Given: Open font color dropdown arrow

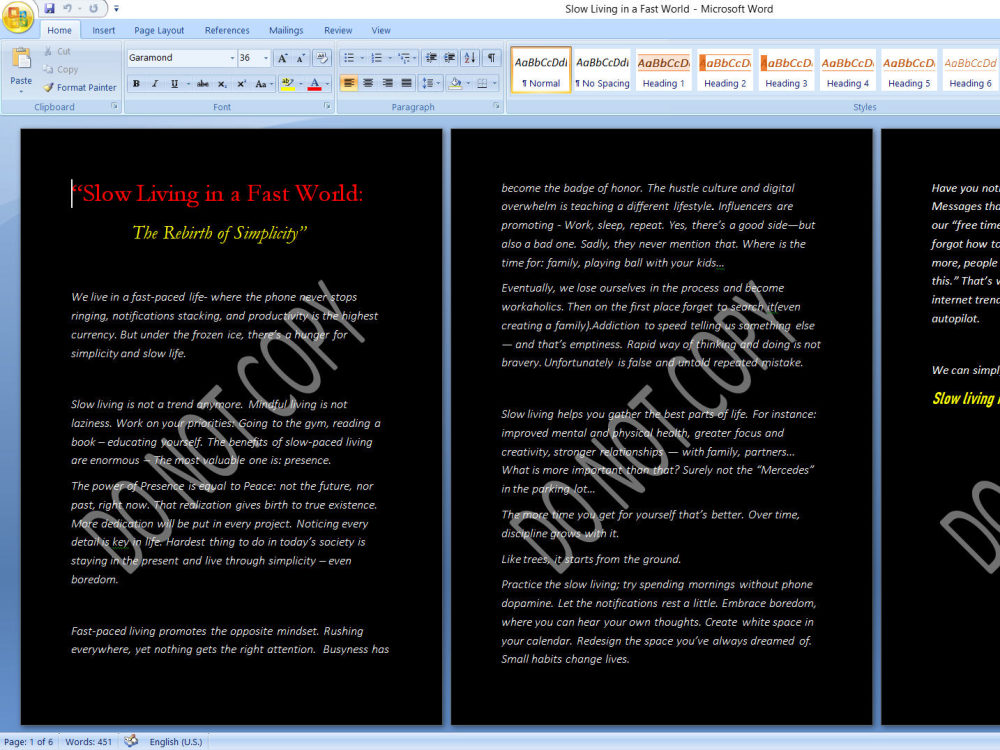Looking at the screenshot, I should [327, 84].
